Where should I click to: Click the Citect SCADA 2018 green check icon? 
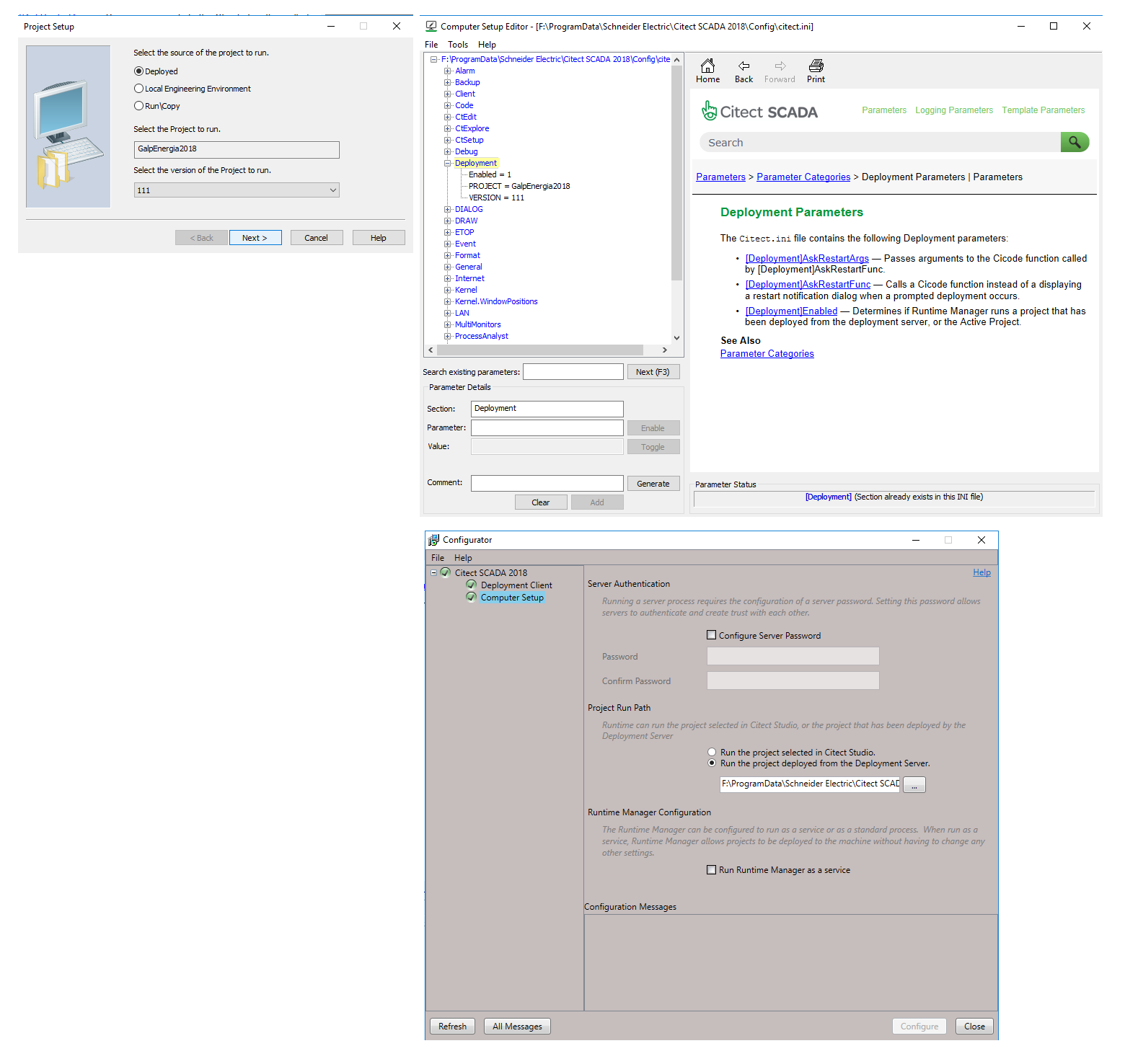click(446, 572)
